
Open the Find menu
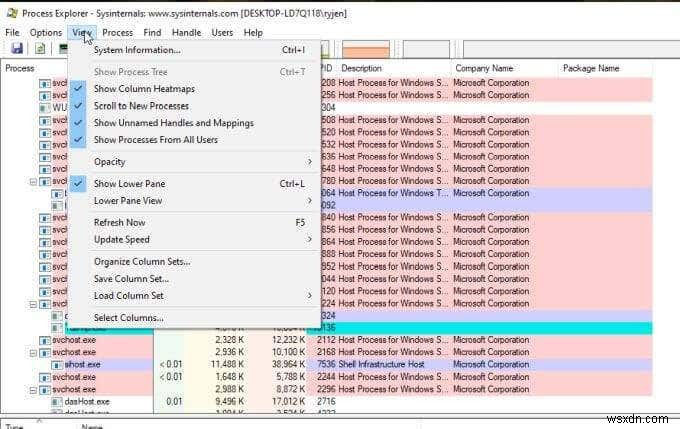tap(152, 33)
